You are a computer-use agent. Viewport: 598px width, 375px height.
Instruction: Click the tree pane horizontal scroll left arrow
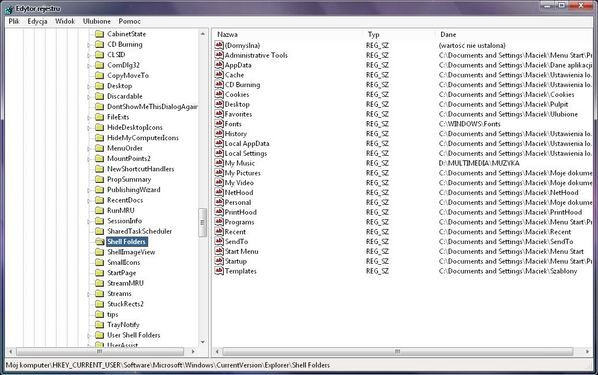pos(11,351)
